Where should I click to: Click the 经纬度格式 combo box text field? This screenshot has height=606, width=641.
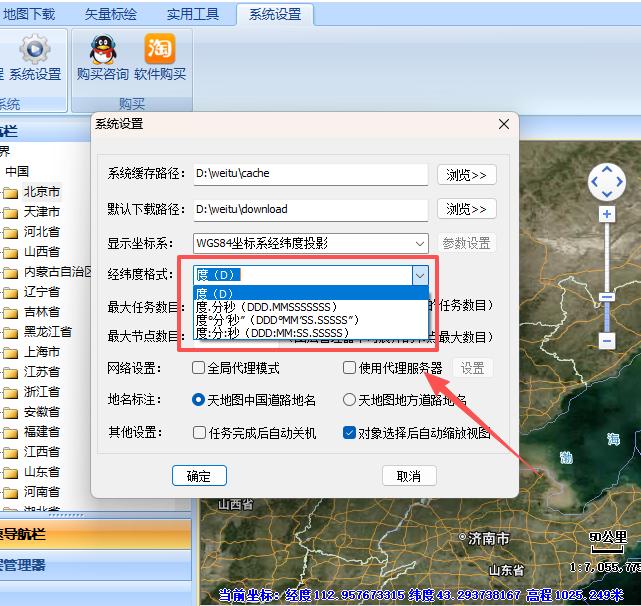[303, 275]
